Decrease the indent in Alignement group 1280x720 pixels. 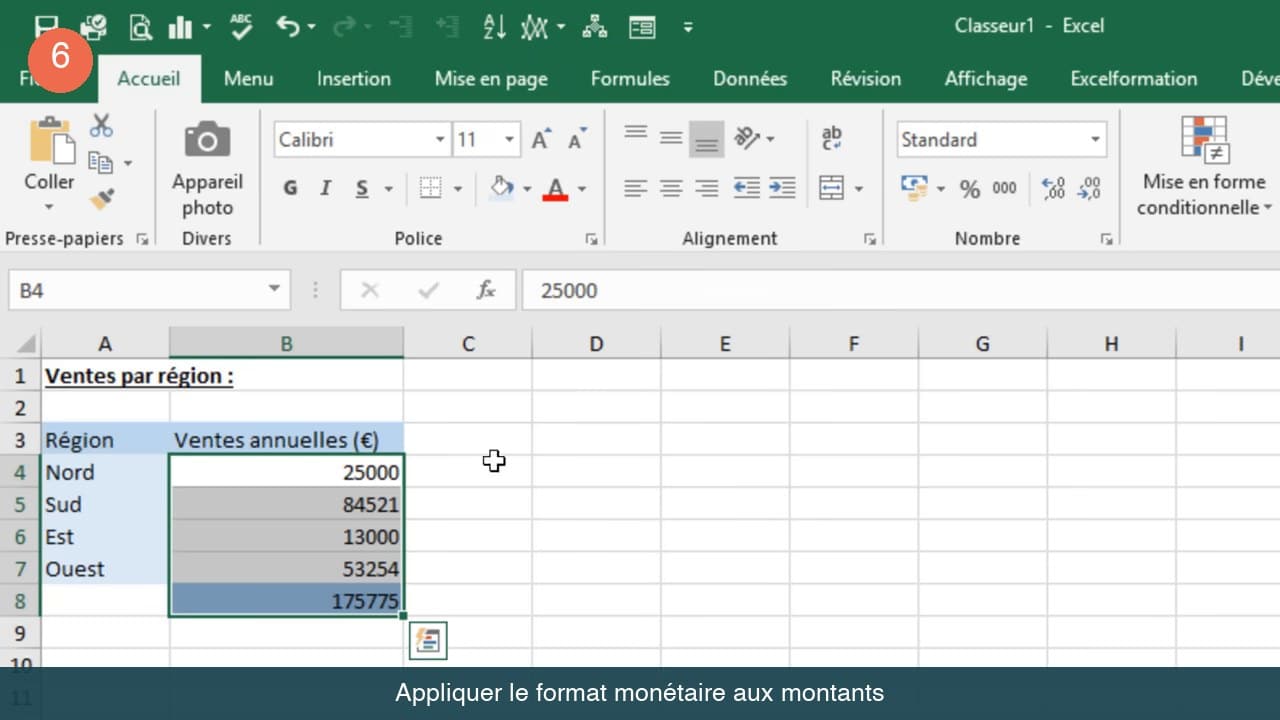tap(746, 187)
